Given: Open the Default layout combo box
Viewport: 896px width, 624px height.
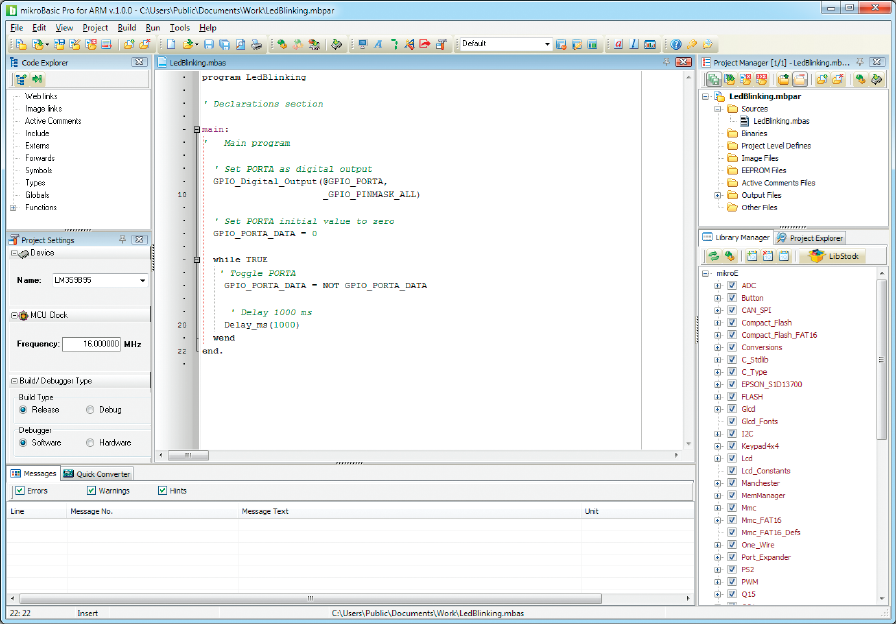Looking at the screenshot, I should pyautogui.click(x=547, y=45).
